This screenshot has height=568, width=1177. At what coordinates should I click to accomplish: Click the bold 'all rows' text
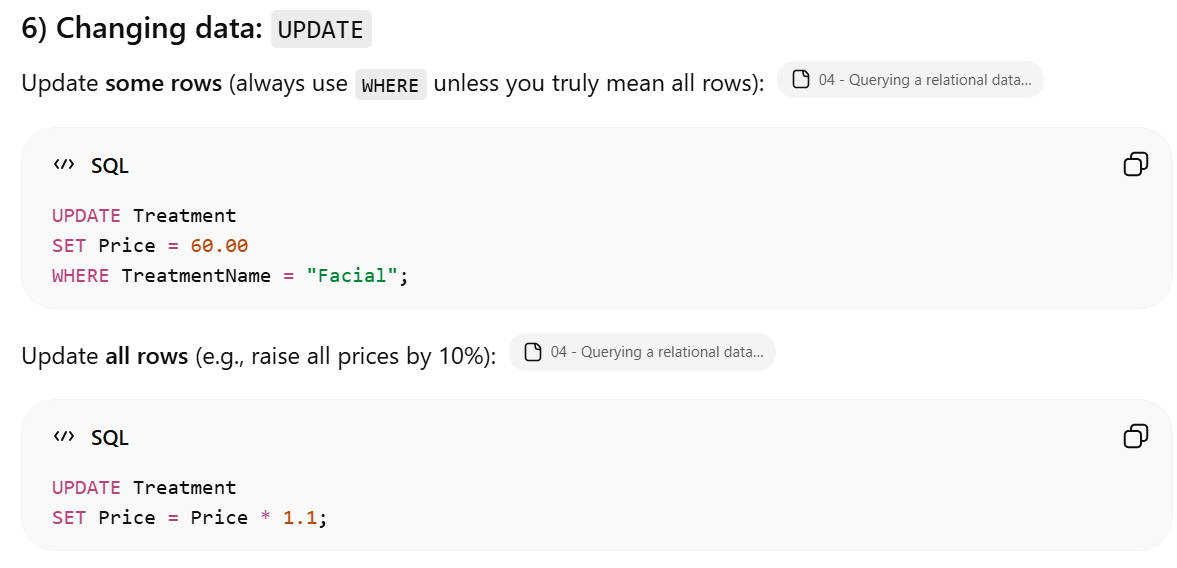[147, 356]
